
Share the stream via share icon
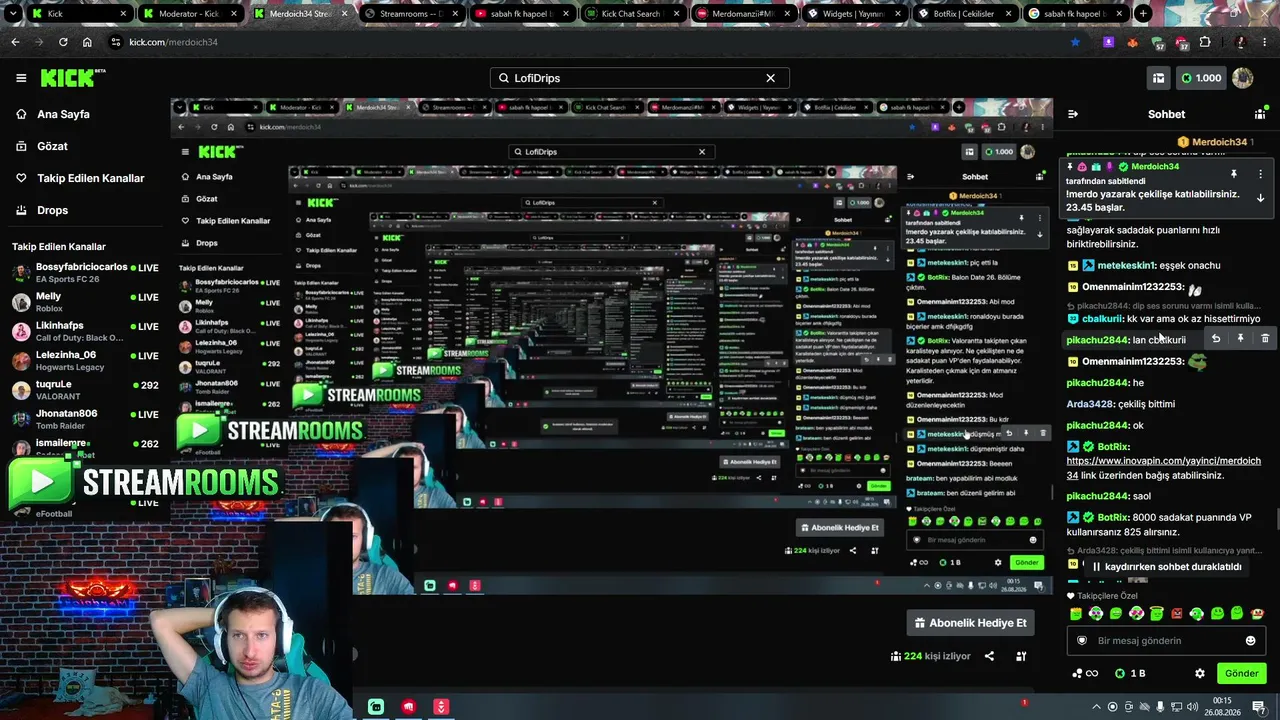click(989, 656)
